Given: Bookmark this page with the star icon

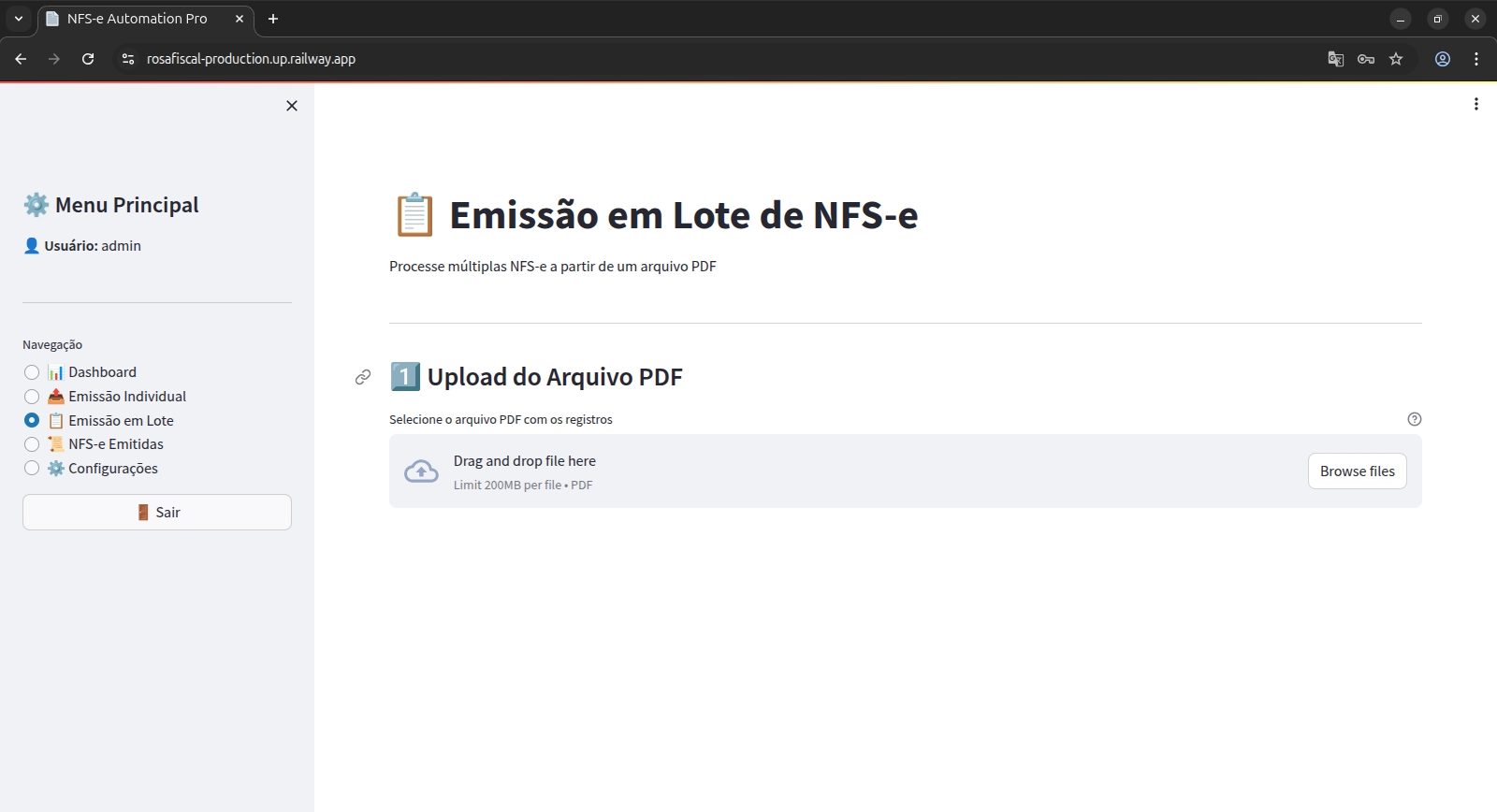Looking at the screenshot, I should pos(1396,59).
